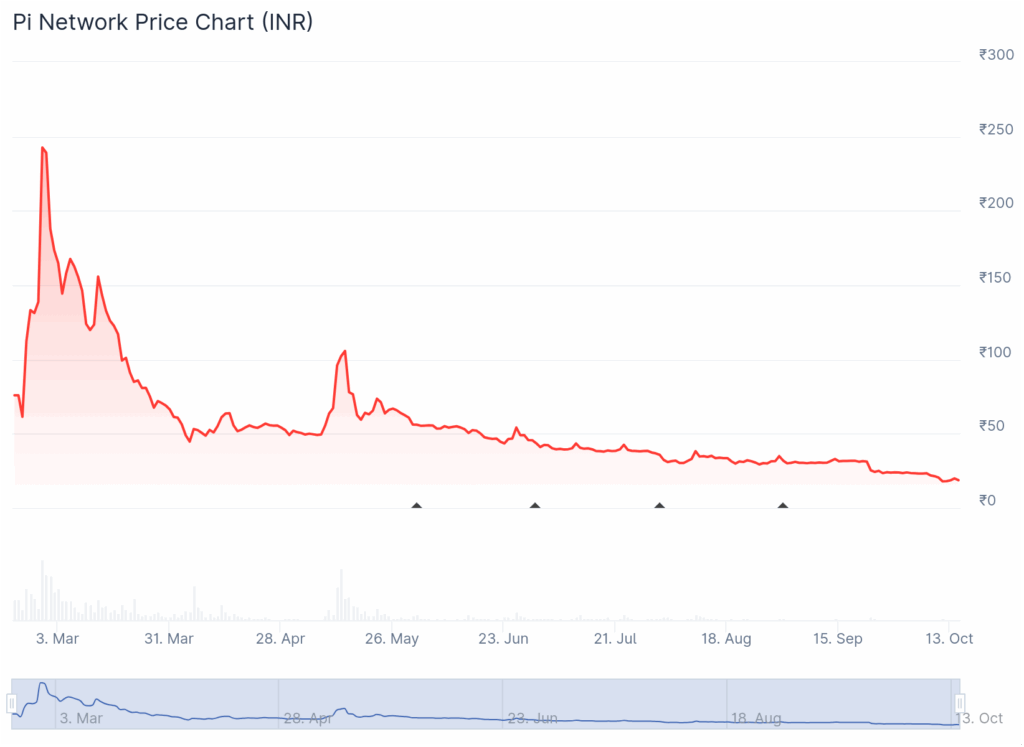The image size is (1024, 747).
Task: Click the left range navigator handle
Action: point(12,703)
